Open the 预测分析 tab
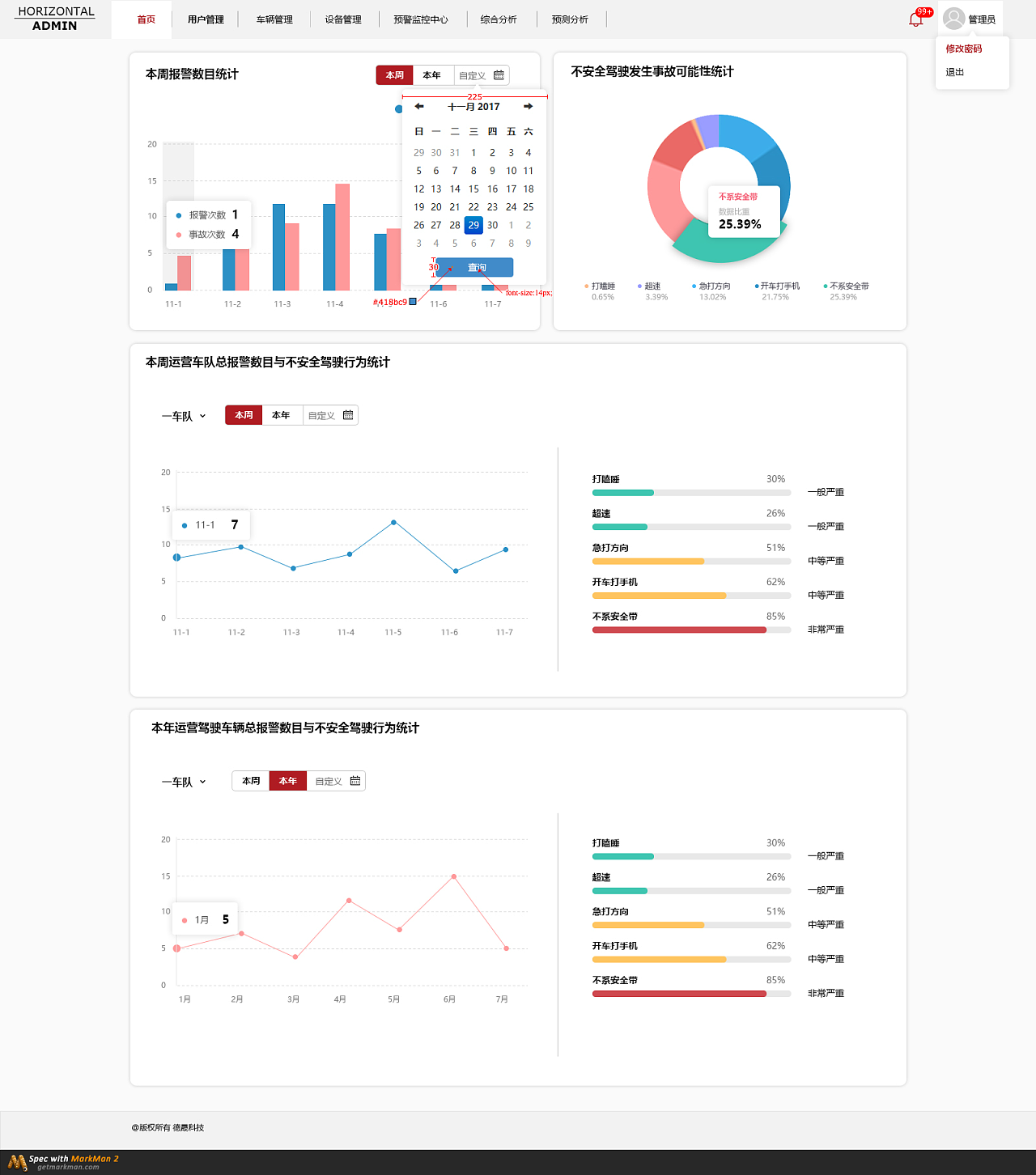The image size is (1036, 1175). (x=570, y=19)
